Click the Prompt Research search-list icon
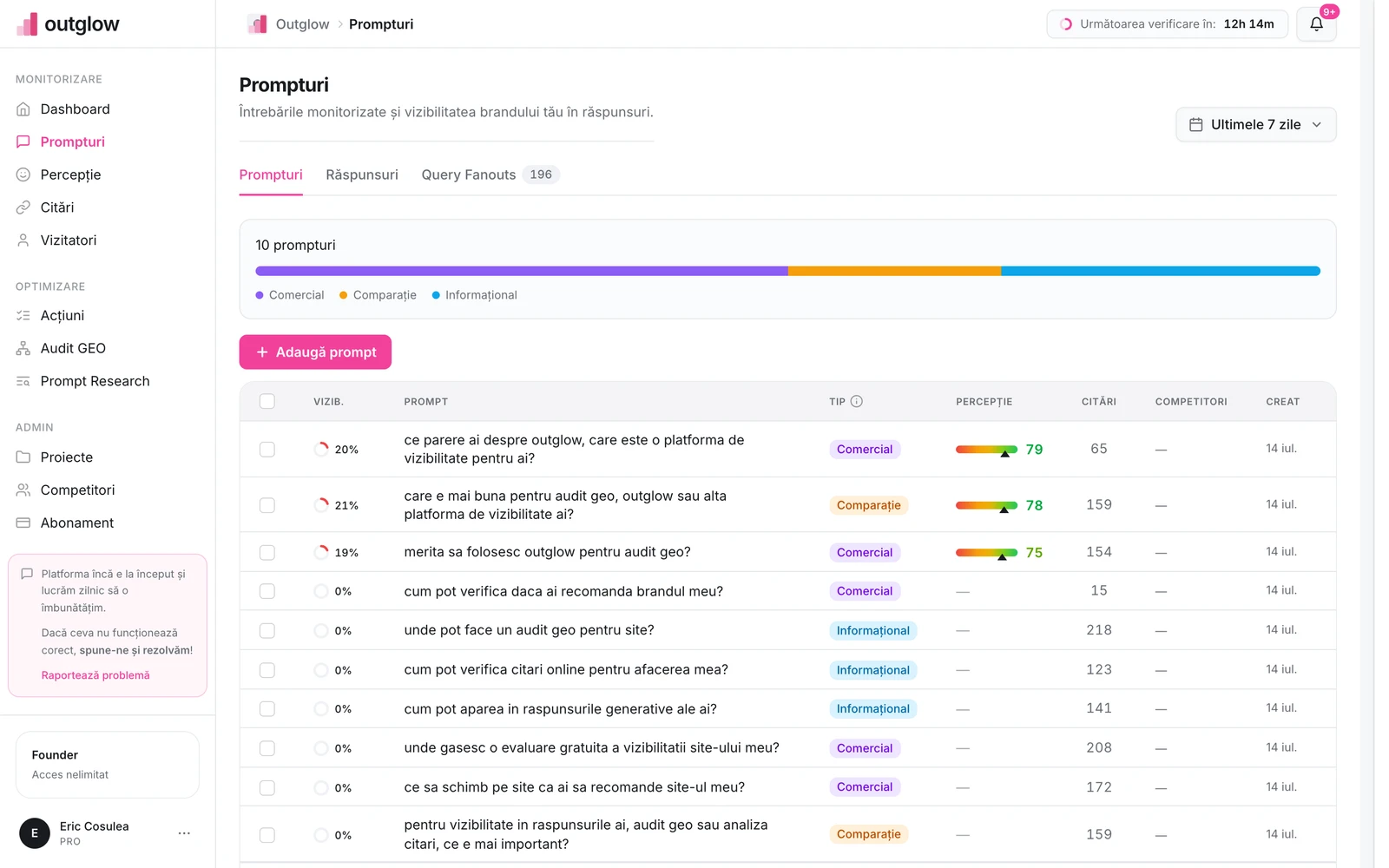The height and width of the screenshot is (868, 1389). click(x=23, y=381)
